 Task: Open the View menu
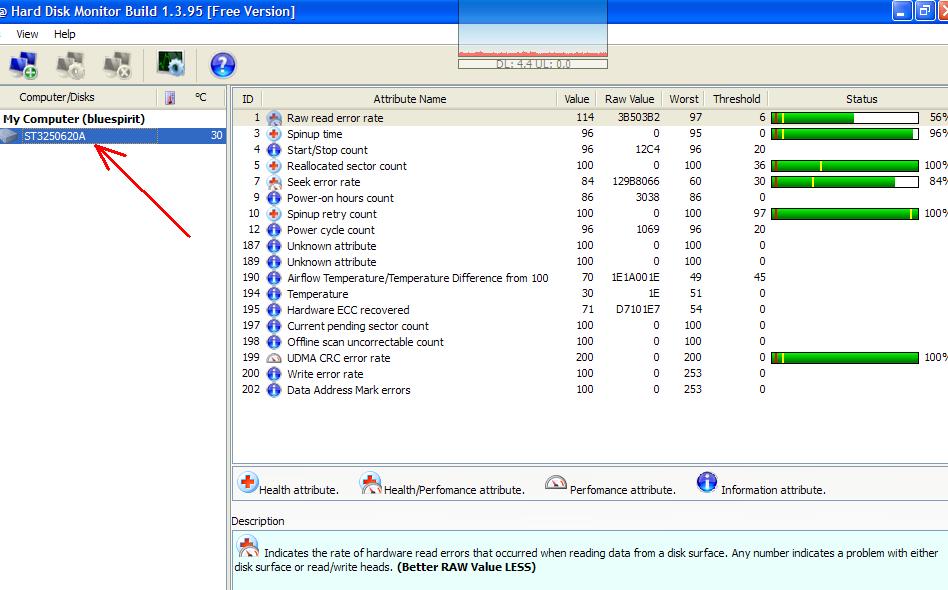[27, 34]
